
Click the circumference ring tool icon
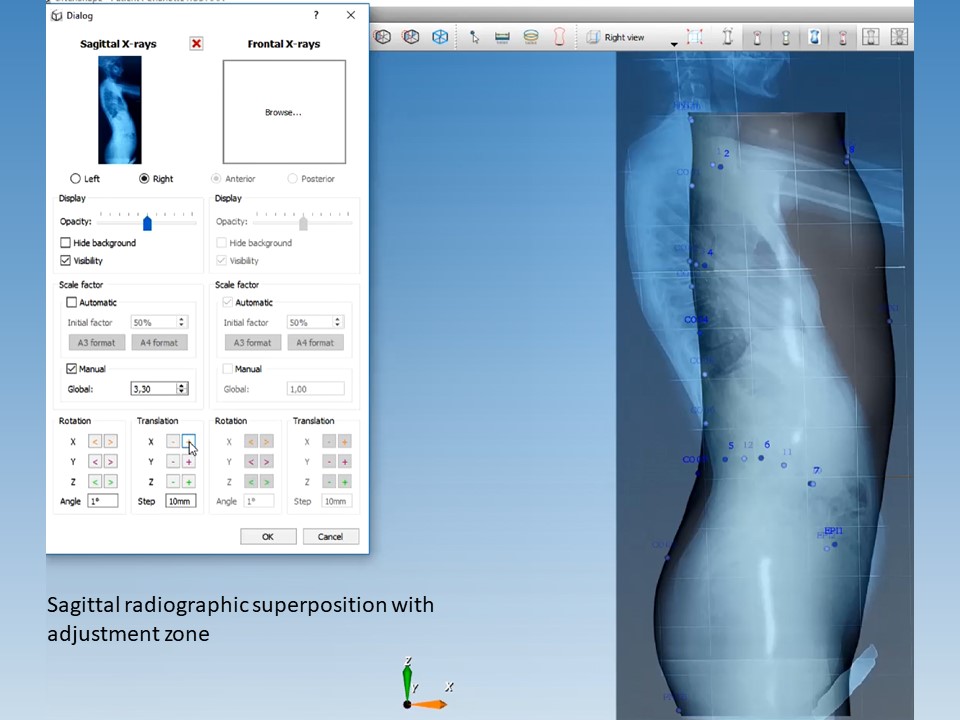pos(531,37)
